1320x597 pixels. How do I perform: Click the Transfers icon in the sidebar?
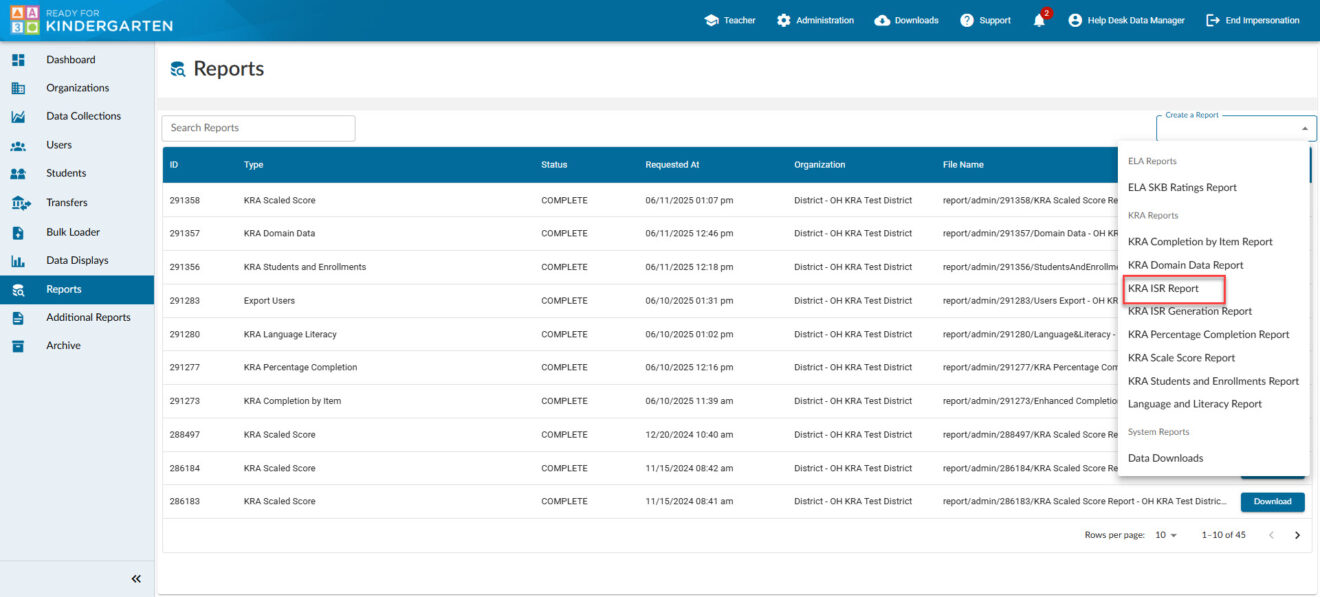pos(19,203)
